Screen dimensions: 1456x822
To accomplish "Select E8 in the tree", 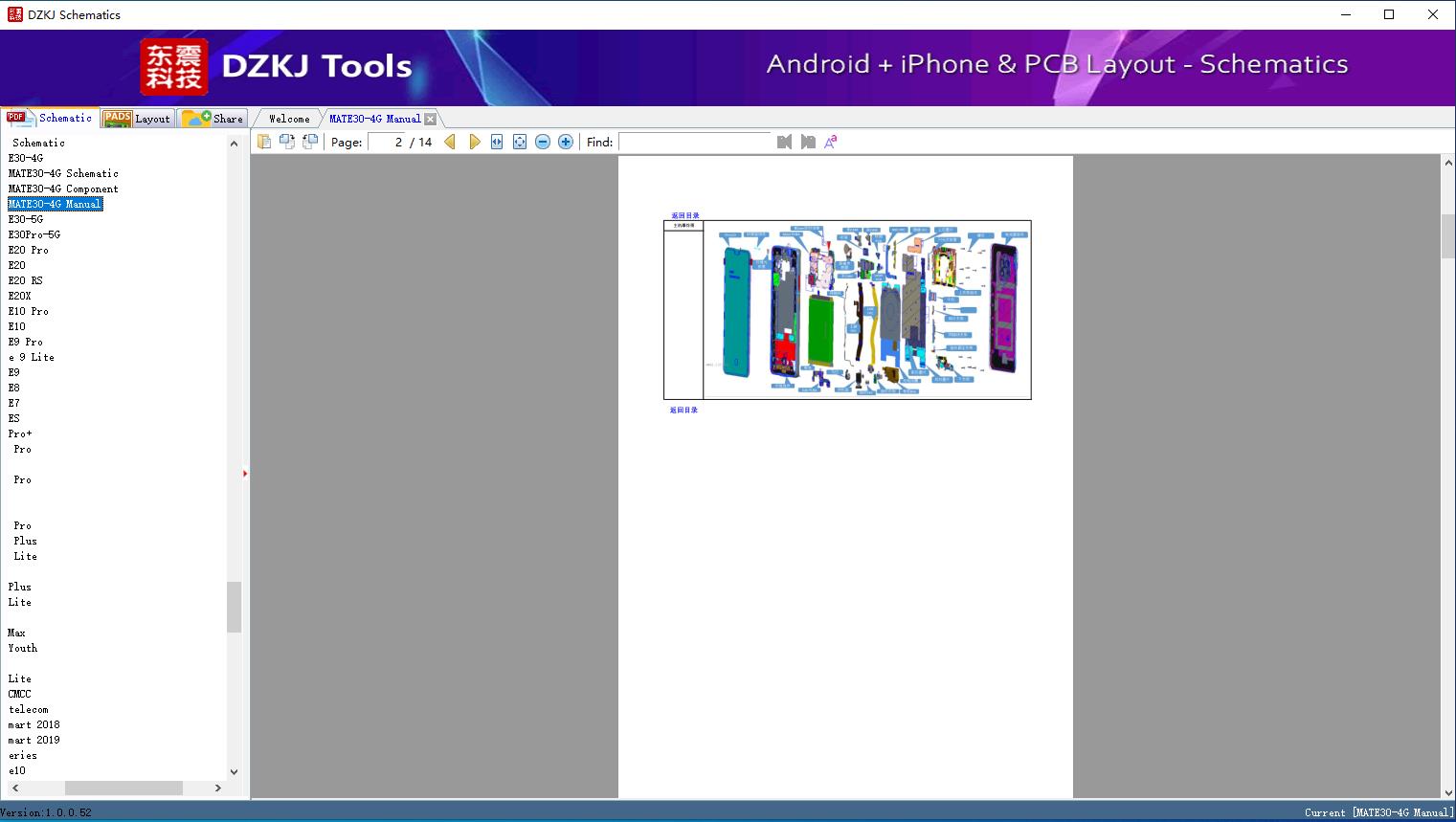I will [x=14, y=388].
